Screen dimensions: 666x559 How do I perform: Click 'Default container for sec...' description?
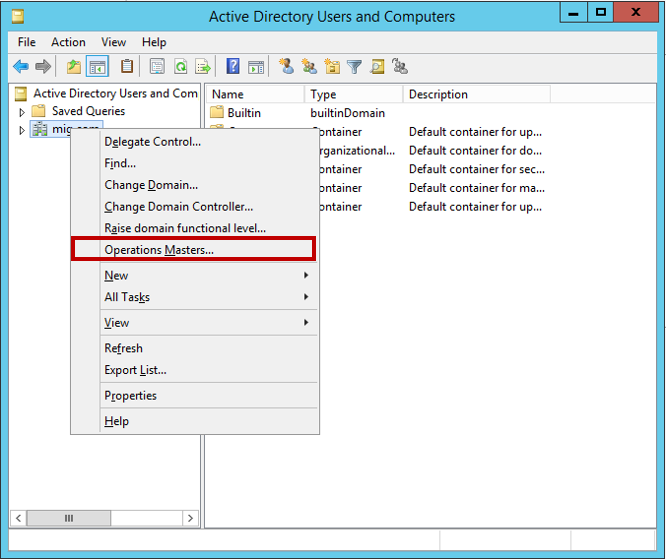477,169
